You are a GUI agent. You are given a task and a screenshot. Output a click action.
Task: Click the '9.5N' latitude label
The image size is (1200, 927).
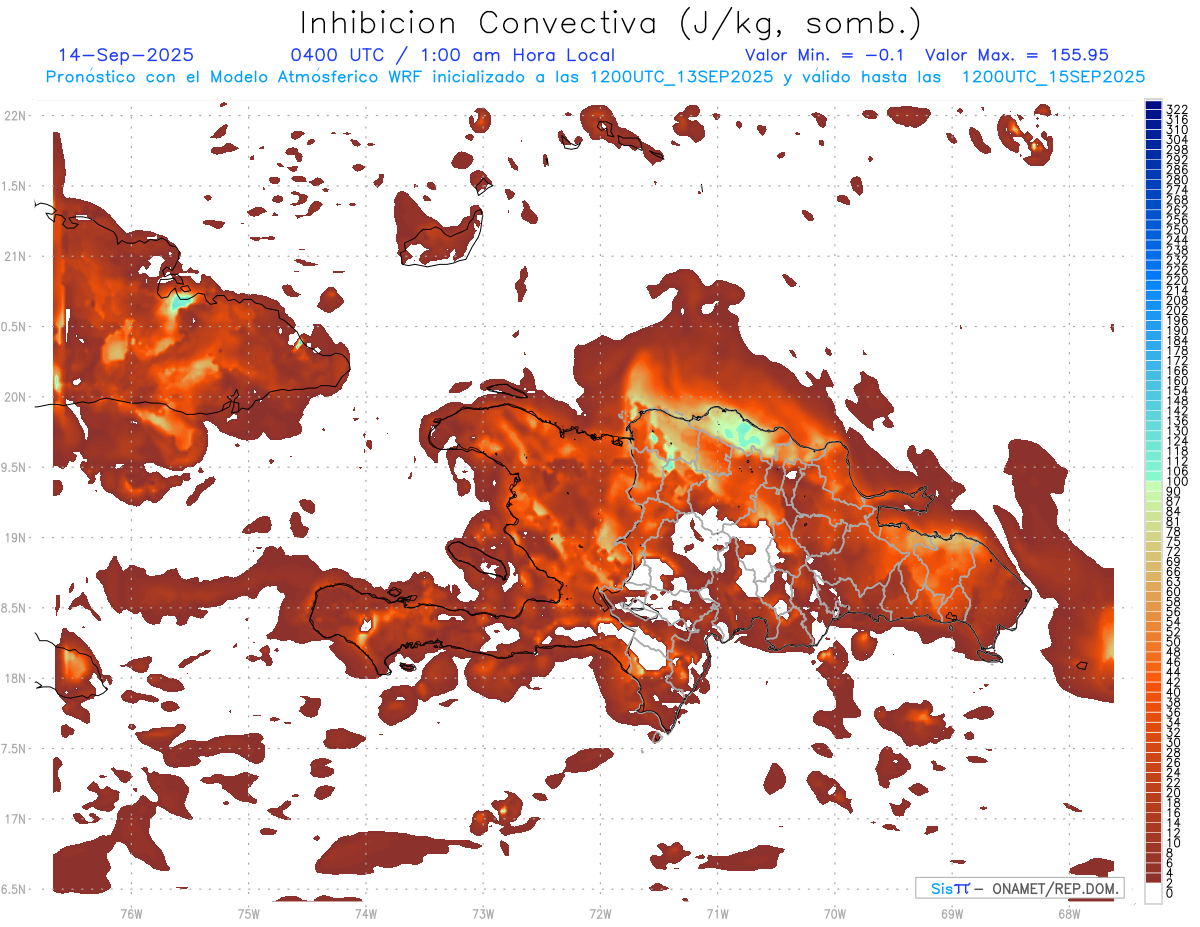click(x=15, y=468)
